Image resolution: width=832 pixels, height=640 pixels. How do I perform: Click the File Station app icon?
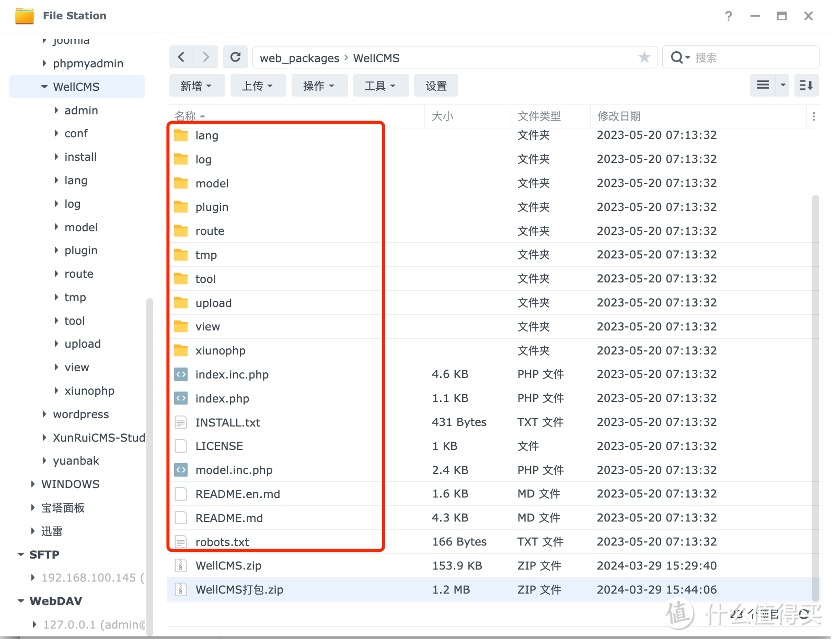coord(24,16)
